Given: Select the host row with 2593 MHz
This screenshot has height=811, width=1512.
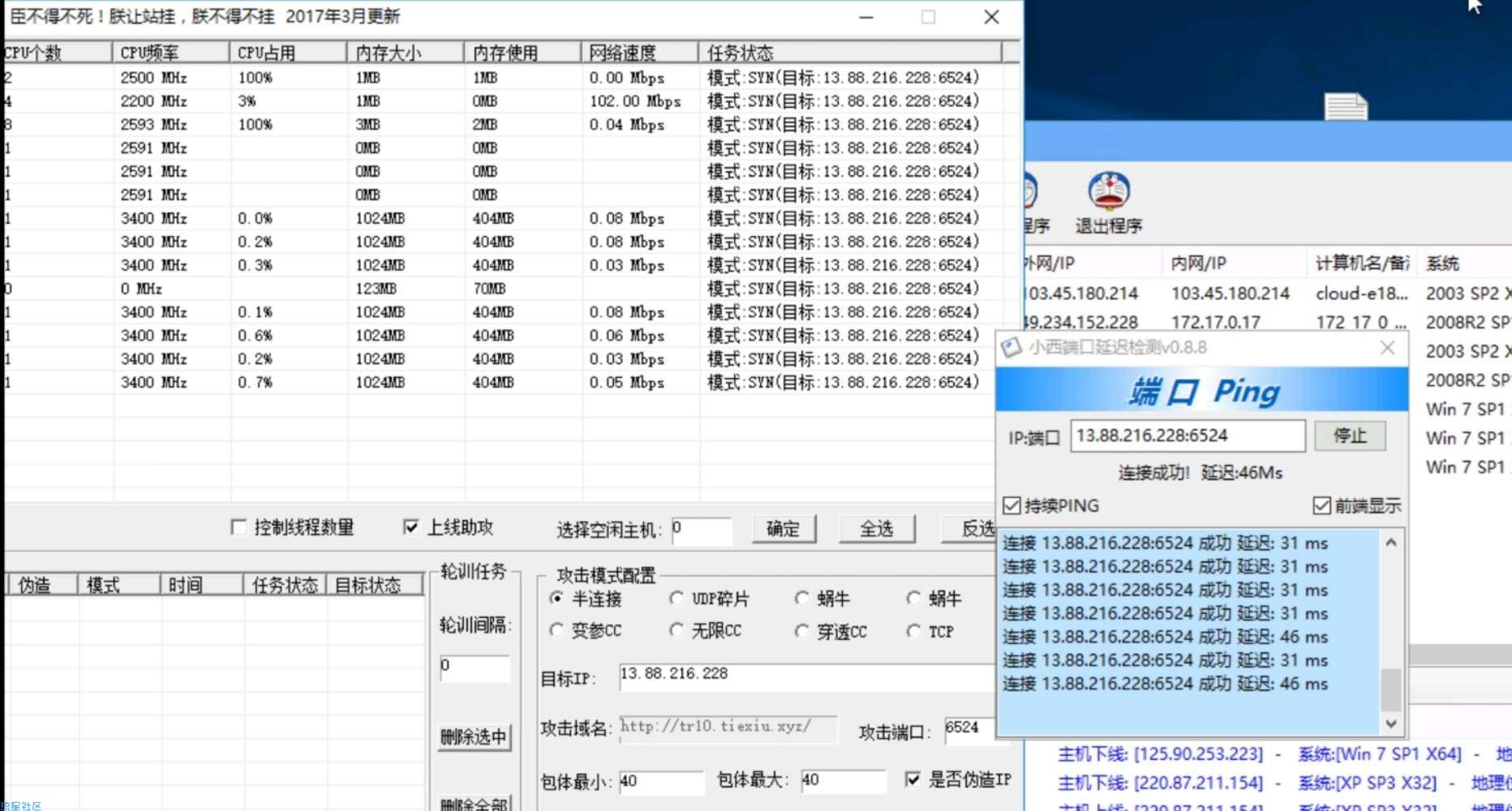Looking at the screenshot, I should (x=503, y=125).
